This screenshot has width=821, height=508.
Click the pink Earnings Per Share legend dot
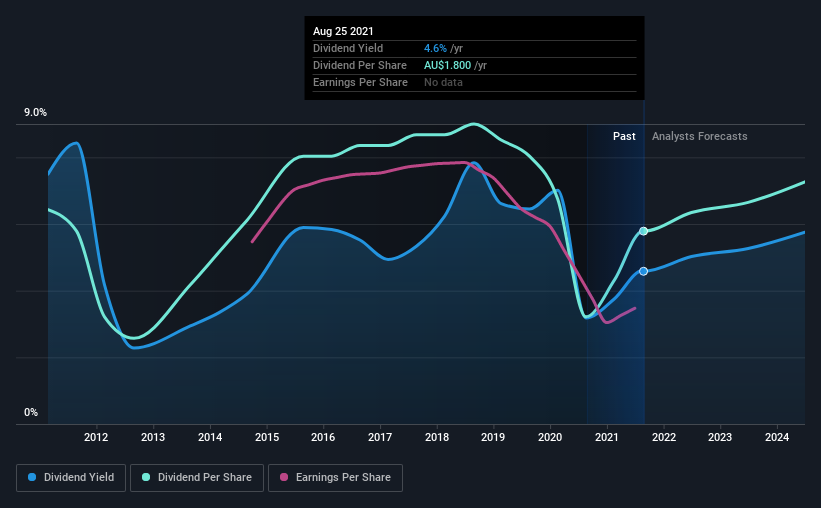(x=284, y=477)
